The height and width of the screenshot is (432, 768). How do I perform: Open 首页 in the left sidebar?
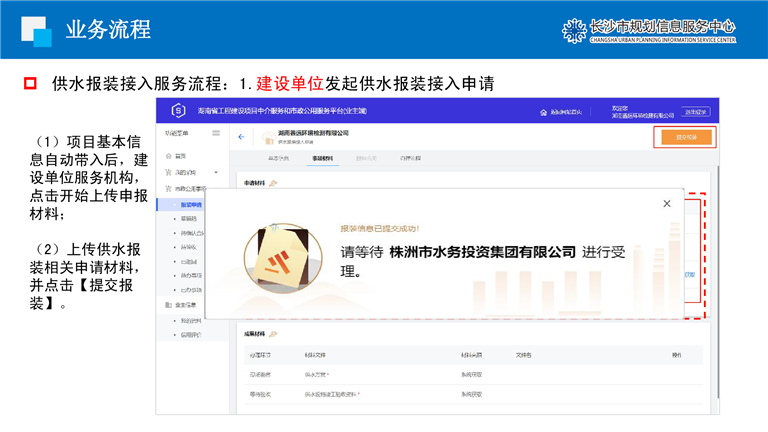click(x=180, y=157)
